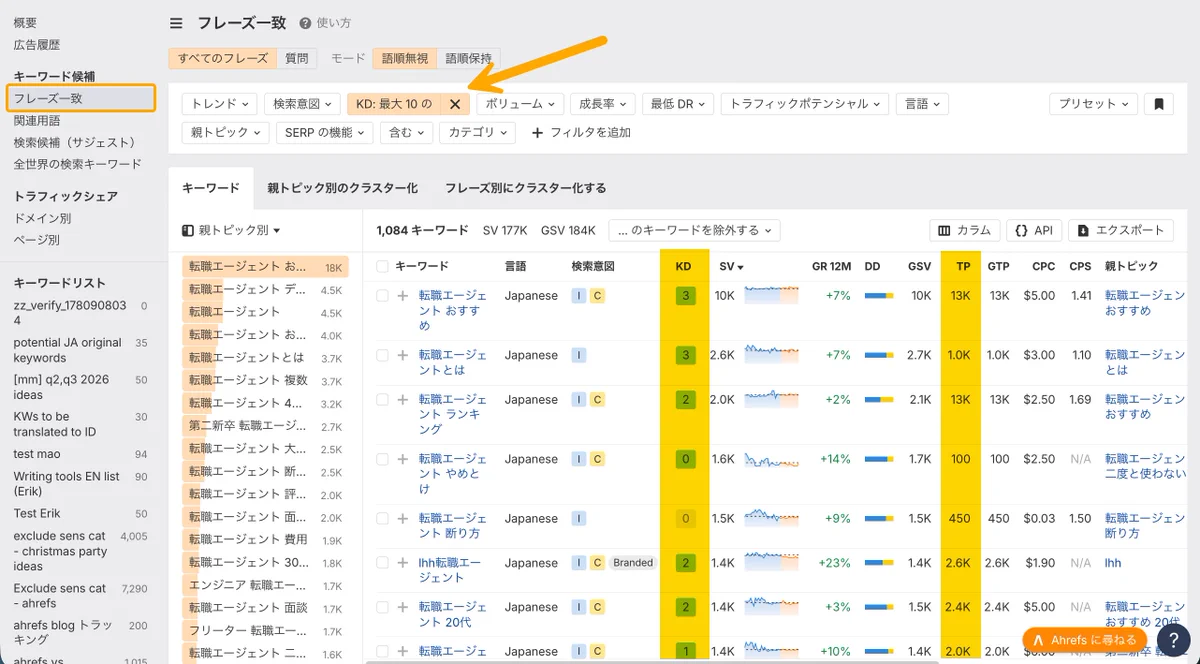Open the ボリューム filter dropdown

coord(519,104)
